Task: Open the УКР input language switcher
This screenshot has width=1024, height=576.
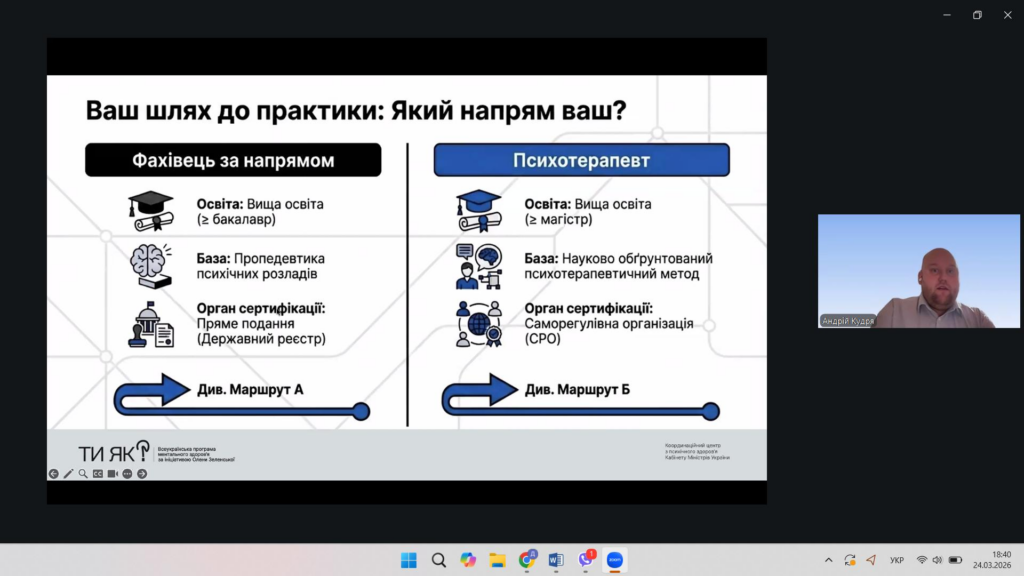Action: (897, 560)
